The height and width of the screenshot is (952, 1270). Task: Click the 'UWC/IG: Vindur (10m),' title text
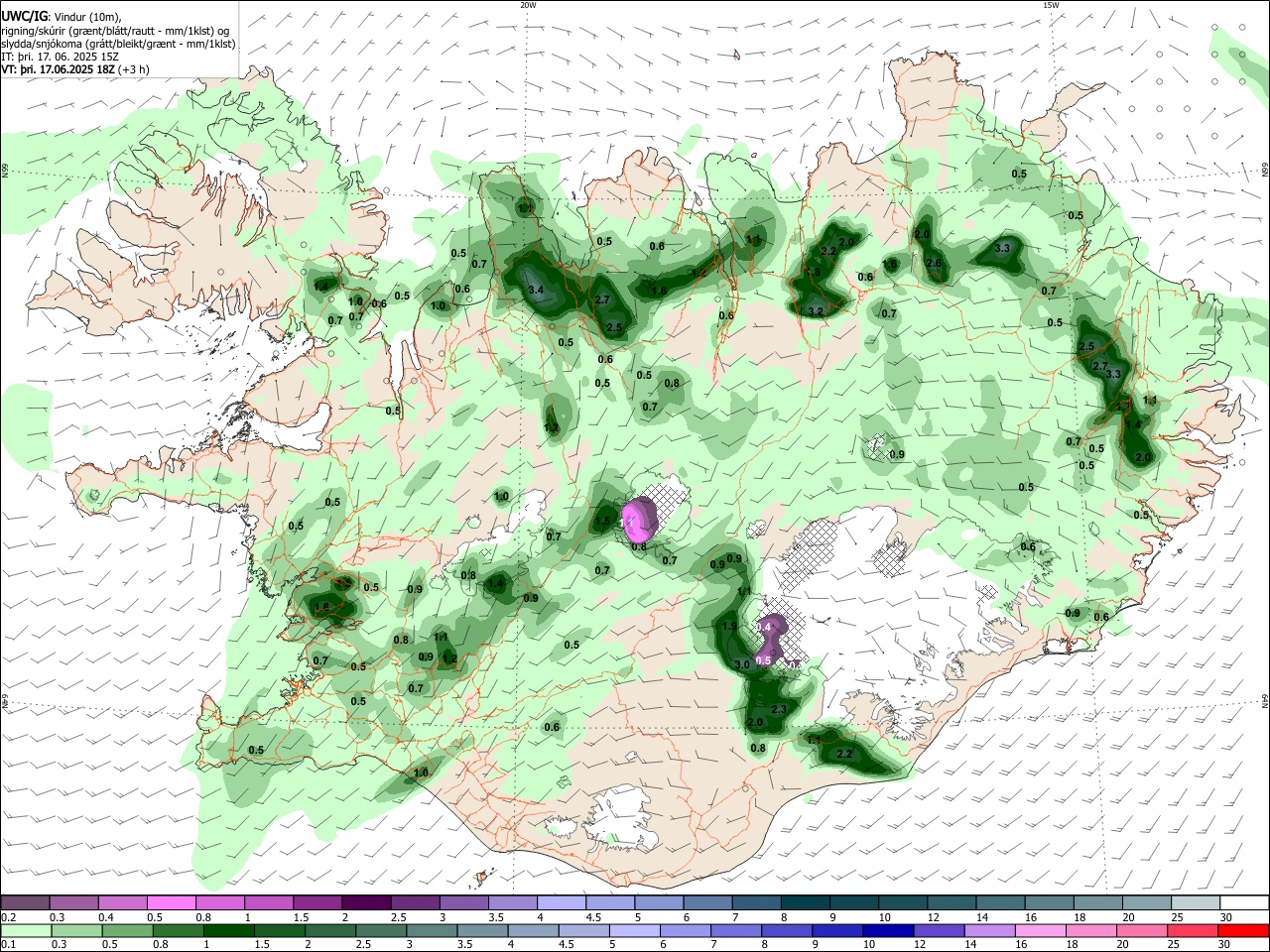[x=62, y=17]
